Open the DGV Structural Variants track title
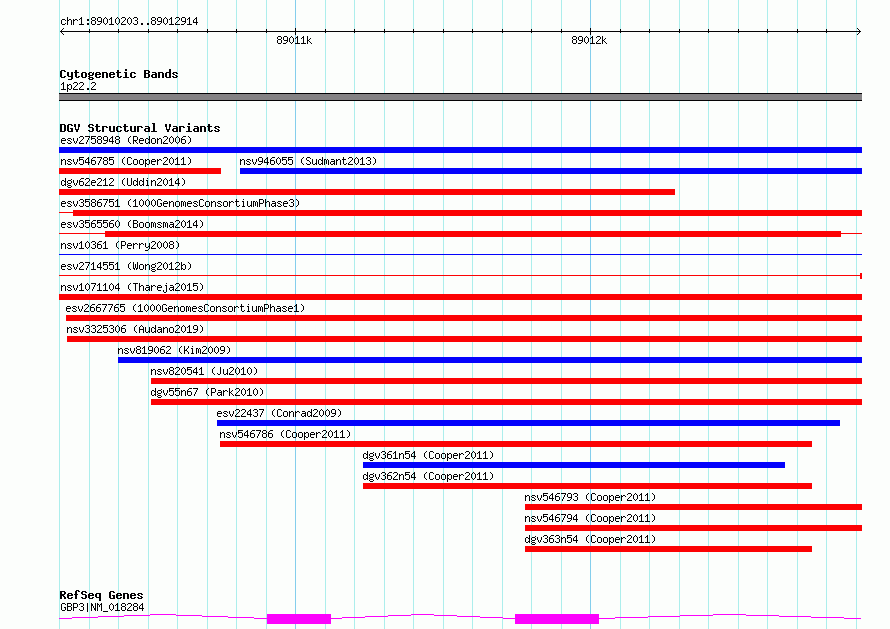This screenshot has width=890, height=629. [140, 128]
